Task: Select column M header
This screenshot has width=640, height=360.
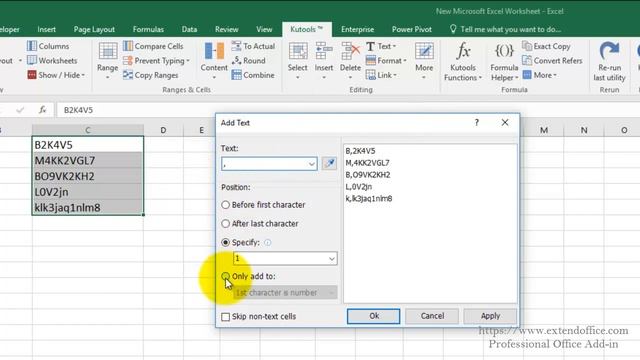Action: 544,130
